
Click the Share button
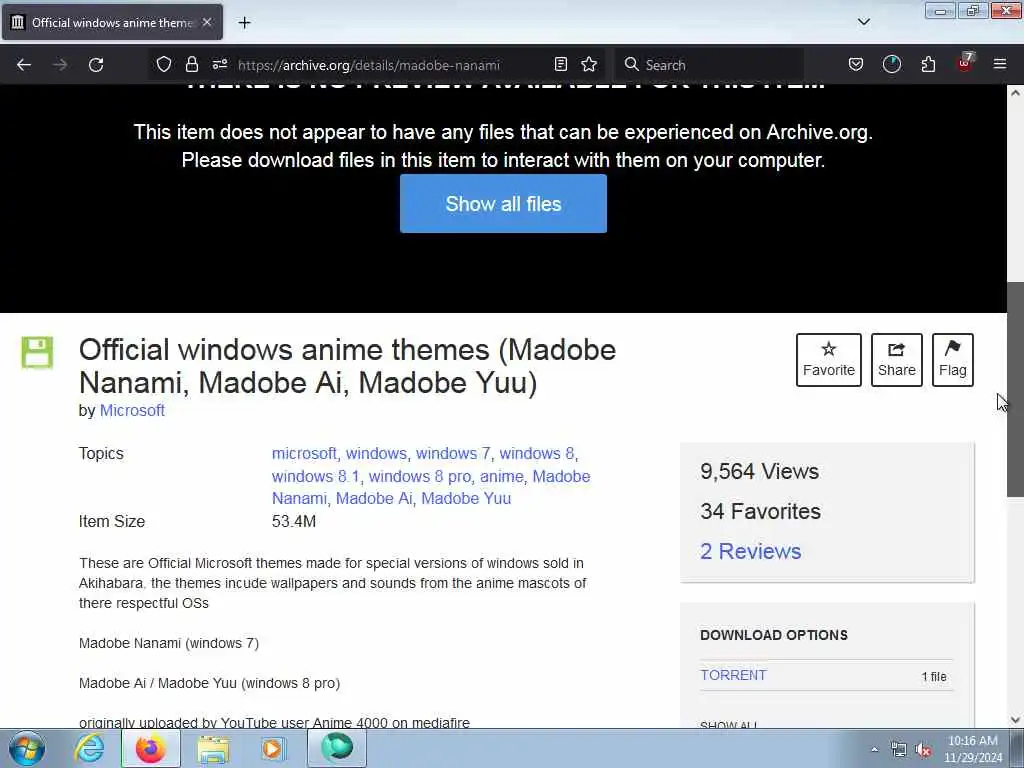[x=897, y=360]
